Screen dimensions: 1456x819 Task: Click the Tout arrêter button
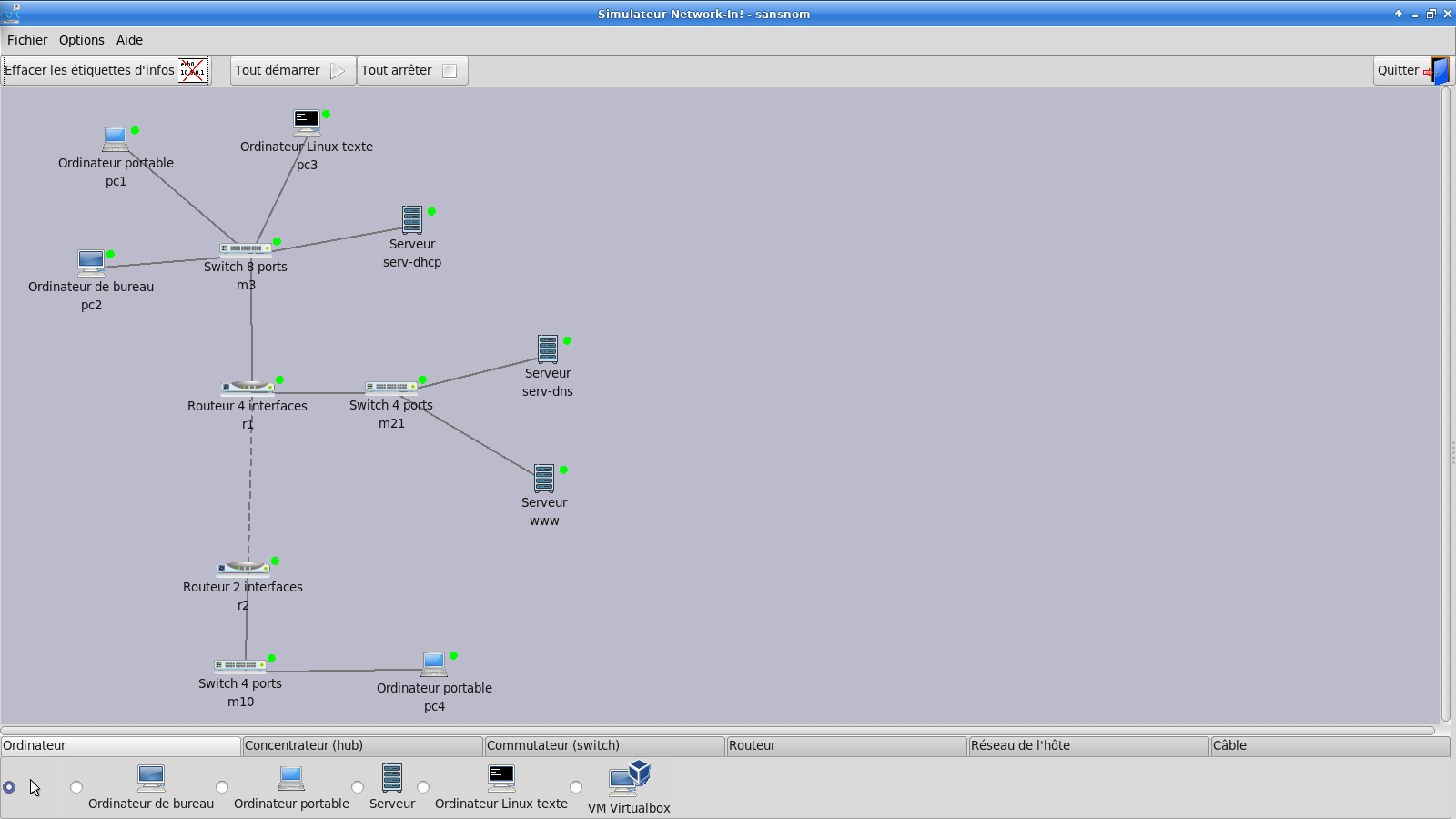tap(411, 71)
